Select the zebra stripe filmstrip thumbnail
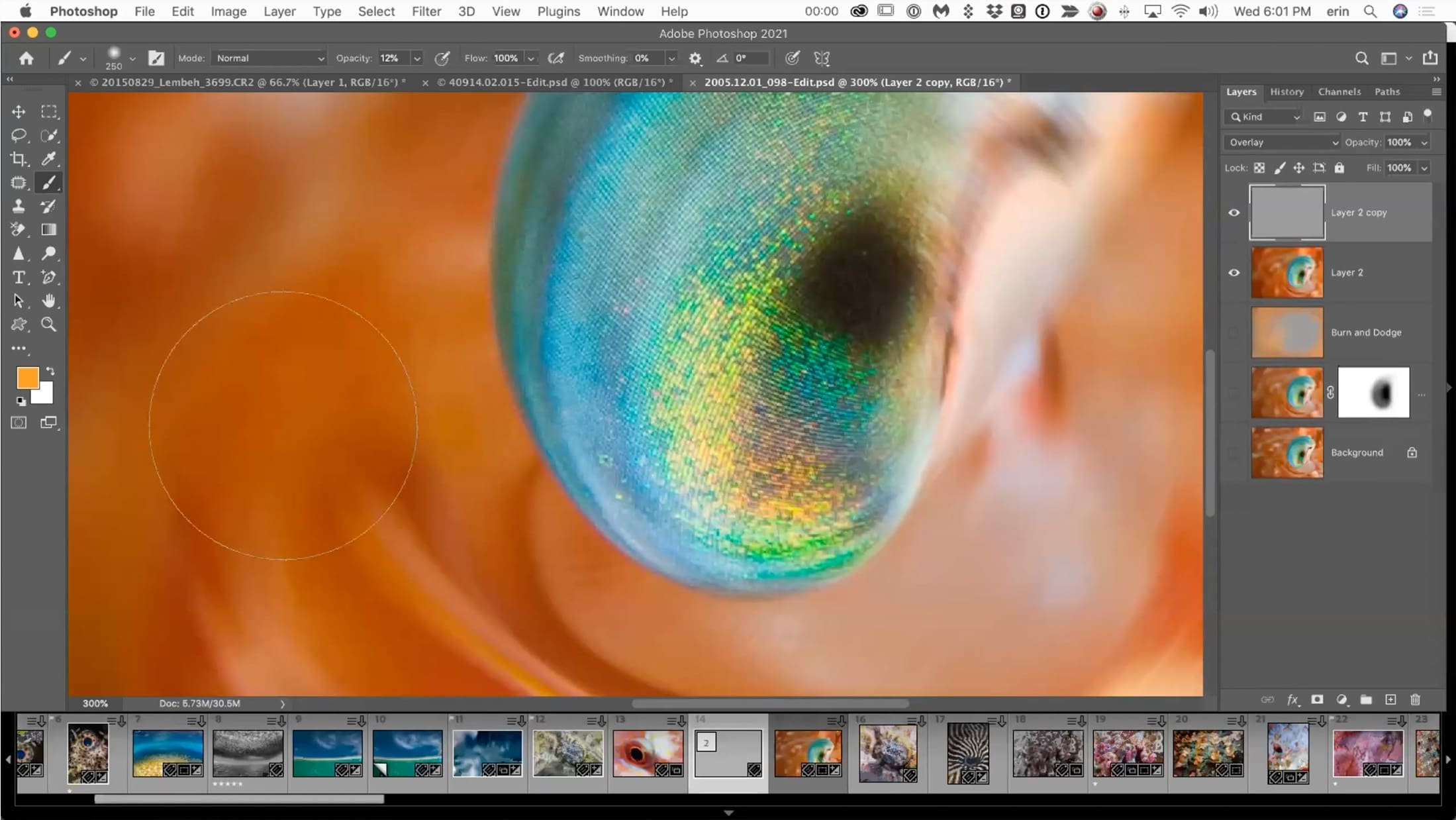The height and width of the screenshot is (820, 1456). 968,753
